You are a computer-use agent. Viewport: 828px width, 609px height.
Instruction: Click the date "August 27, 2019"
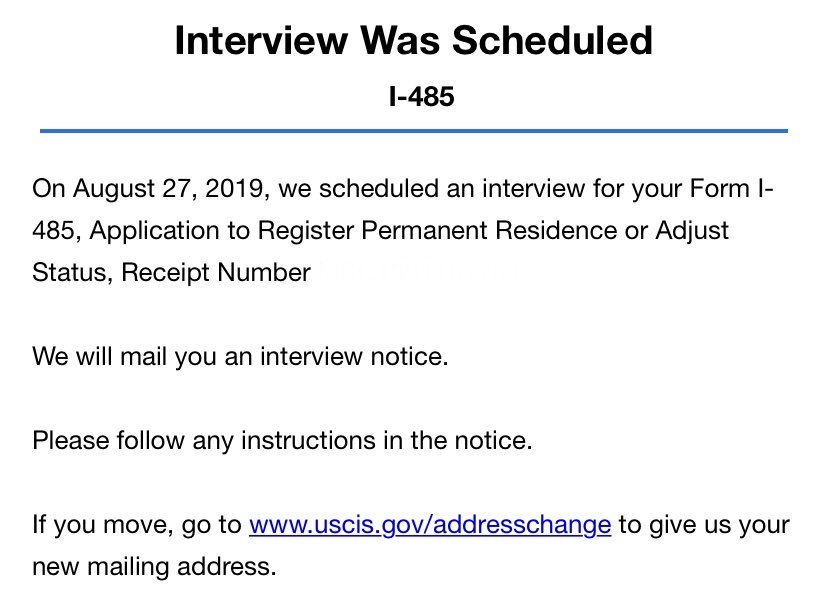click(x=168, y=189)
